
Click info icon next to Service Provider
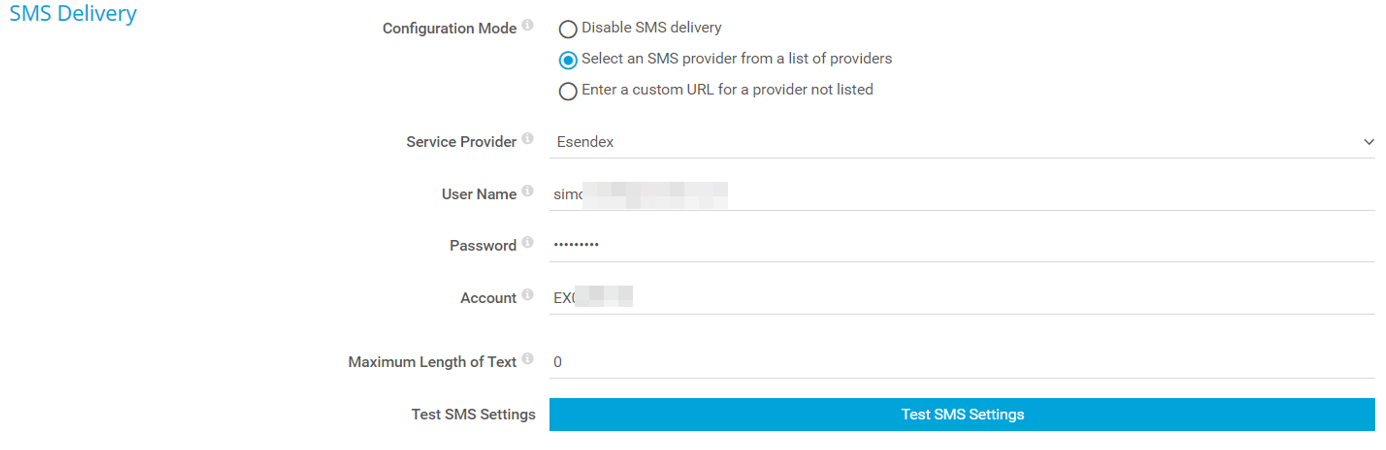tap(527, 140)
